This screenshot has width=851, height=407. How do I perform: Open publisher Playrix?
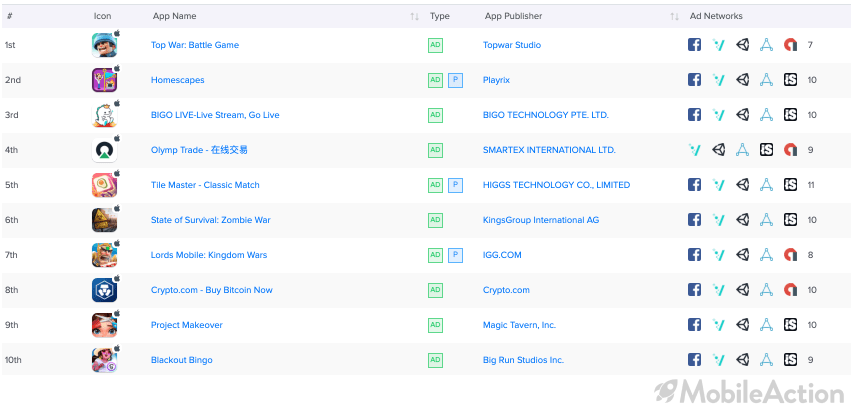(497, 80)
